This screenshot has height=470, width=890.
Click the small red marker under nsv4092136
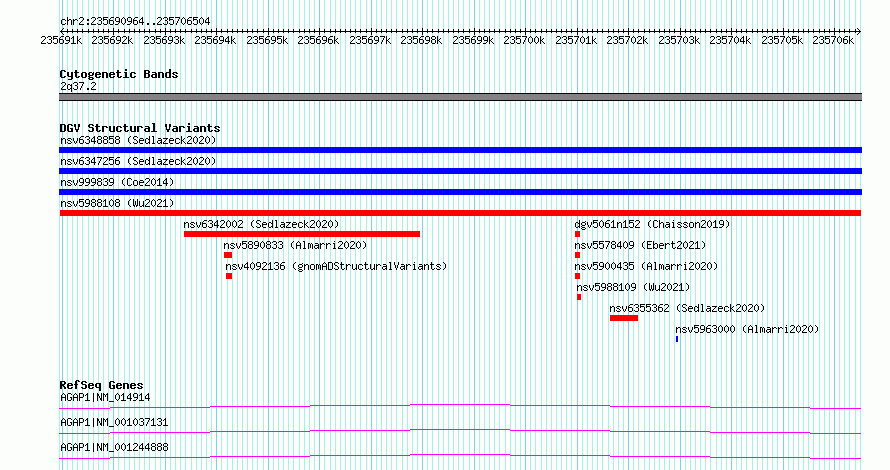[229, 276]
